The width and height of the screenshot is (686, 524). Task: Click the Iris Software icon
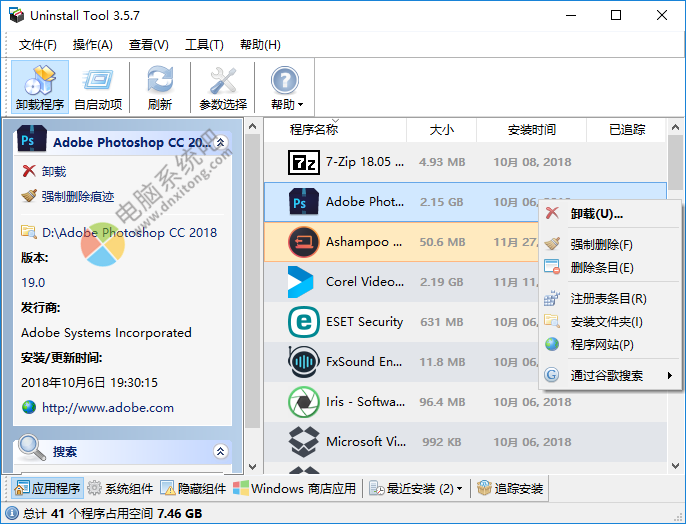[303, 402]
